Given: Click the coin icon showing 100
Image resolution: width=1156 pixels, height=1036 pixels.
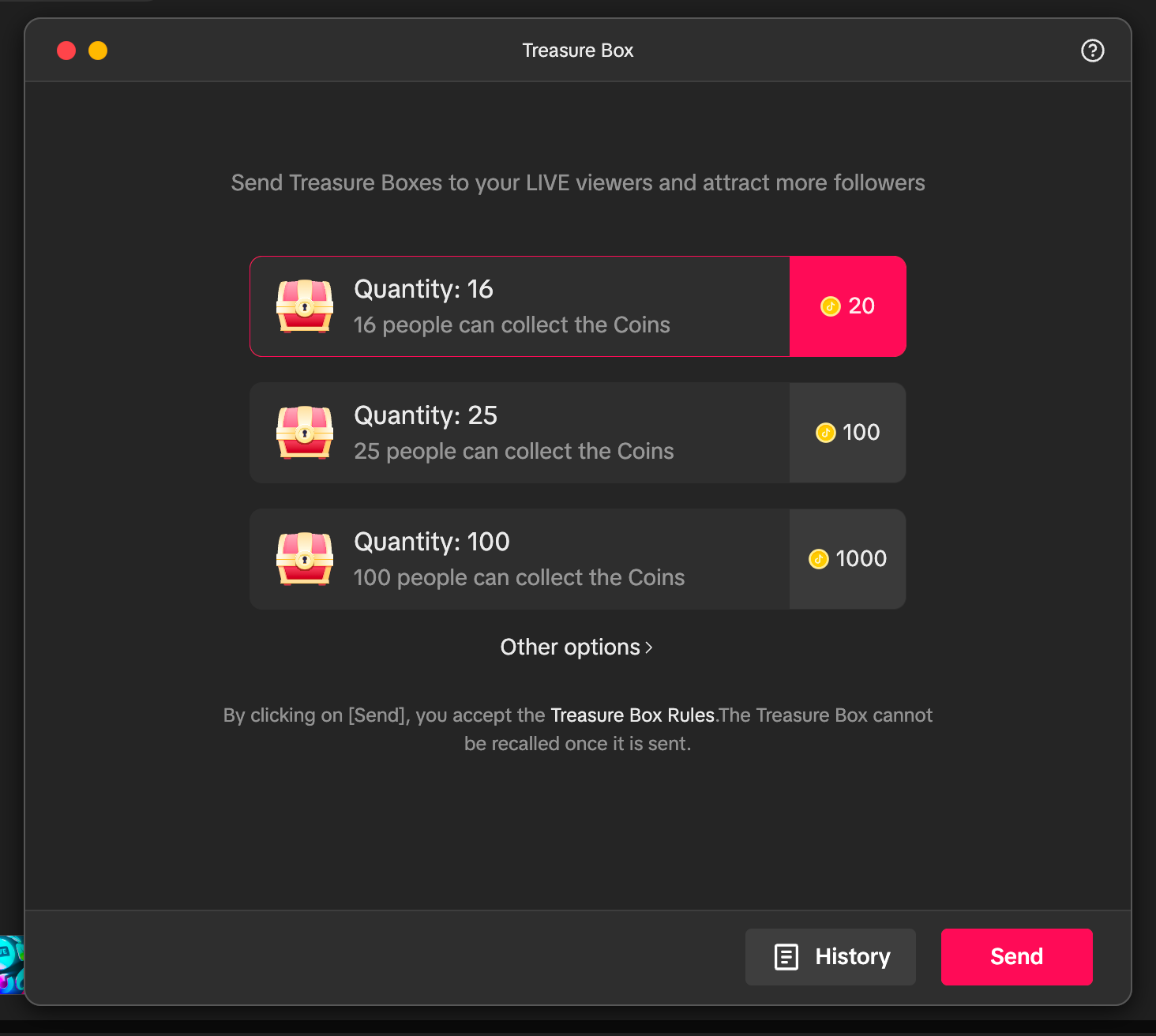Looking at the screenshot, I should [825, 433].
